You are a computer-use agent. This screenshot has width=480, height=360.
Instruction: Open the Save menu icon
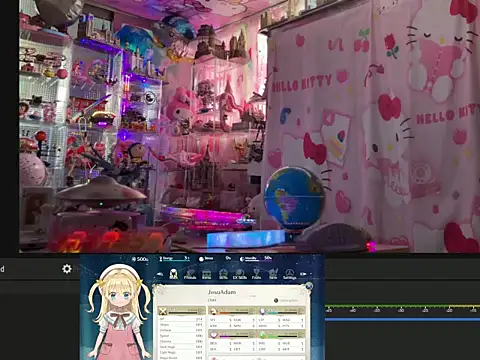click(273, 274)
